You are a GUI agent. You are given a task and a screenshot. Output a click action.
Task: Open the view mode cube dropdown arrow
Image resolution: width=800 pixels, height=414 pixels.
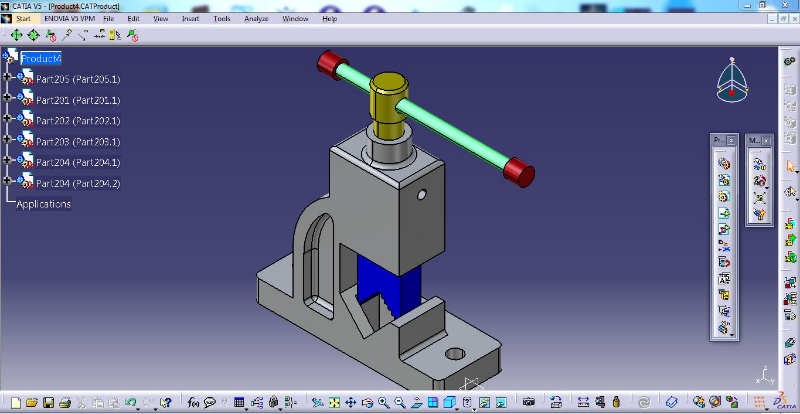tap(457, 409)
